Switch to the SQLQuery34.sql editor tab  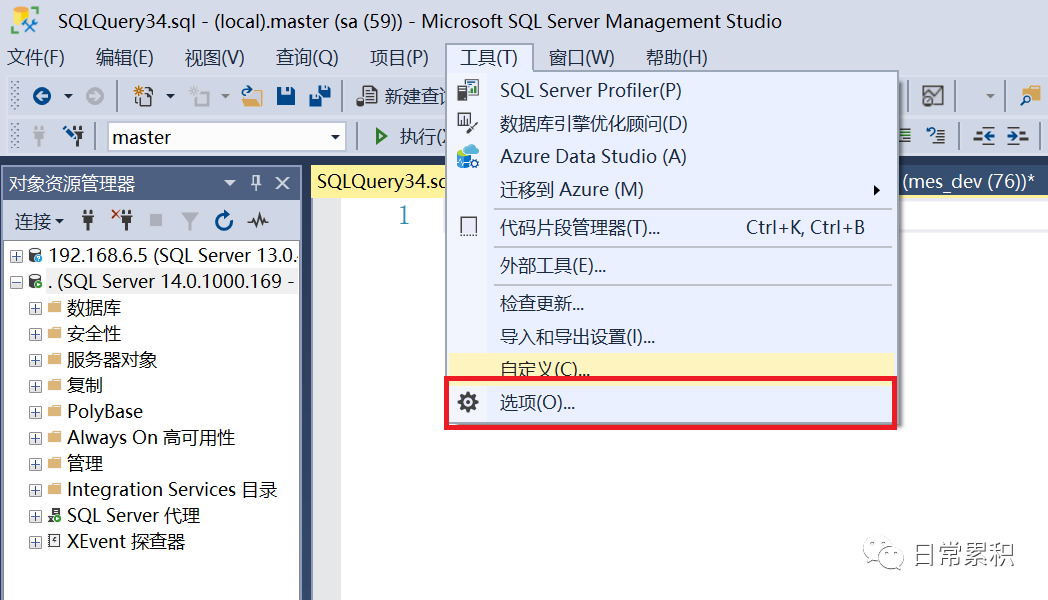(380, 182)
